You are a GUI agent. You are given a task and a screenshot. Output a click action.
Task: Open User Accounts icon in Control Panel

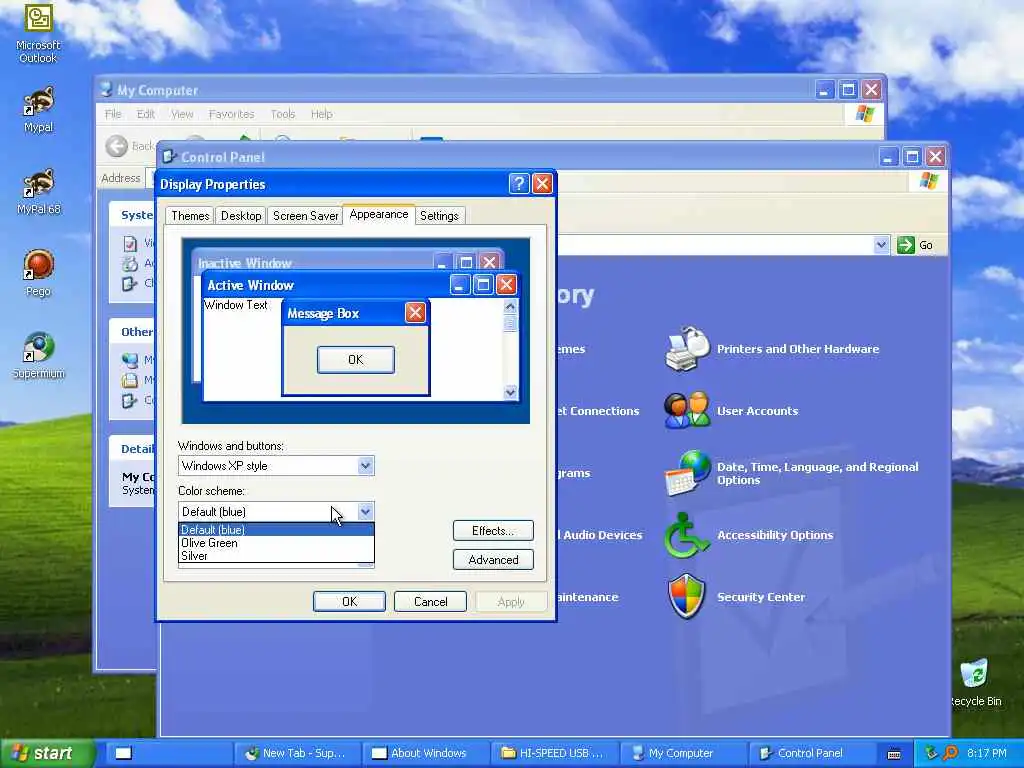686,410
